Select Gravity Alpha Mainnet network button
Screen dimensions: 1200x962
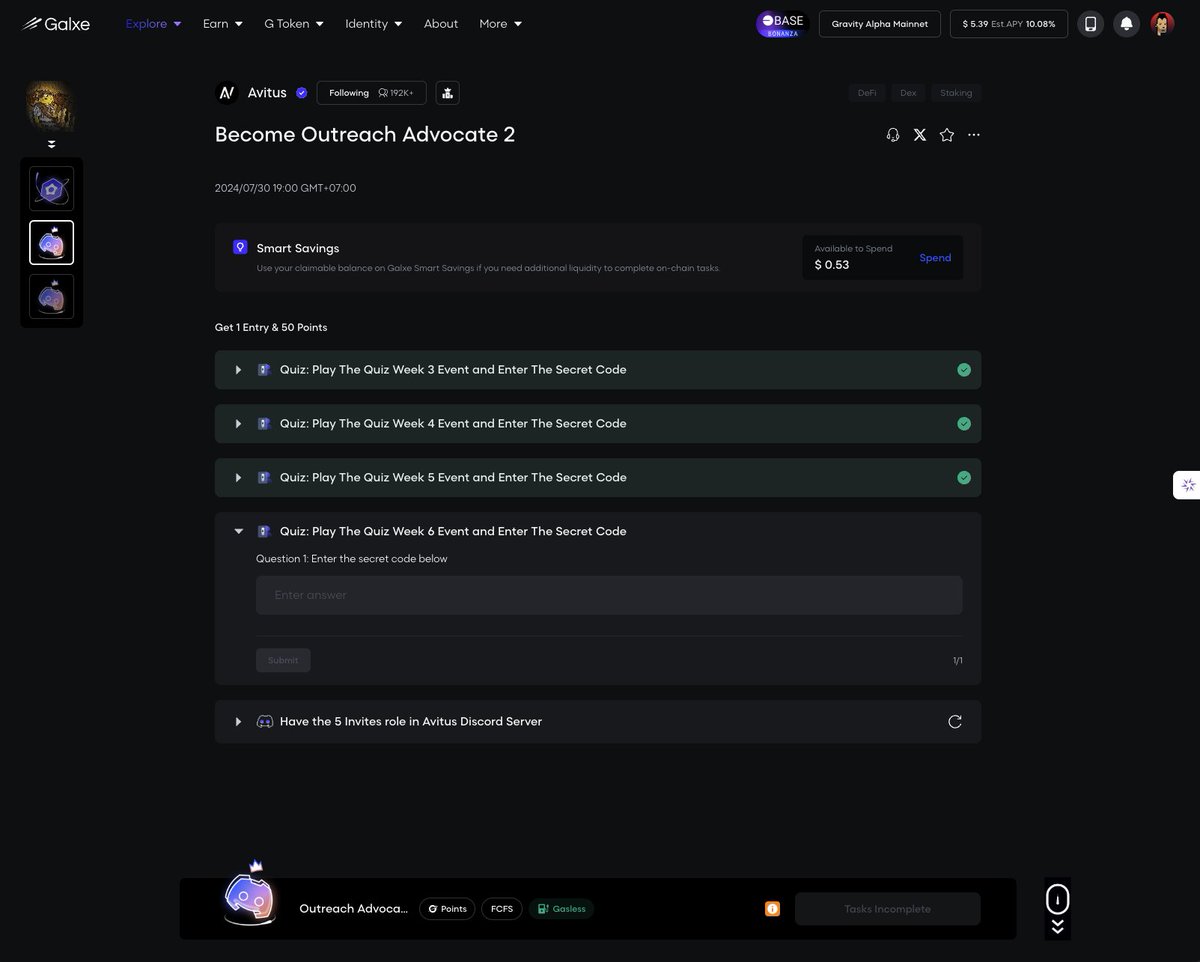pyautogui.click(x=880, y=24)
